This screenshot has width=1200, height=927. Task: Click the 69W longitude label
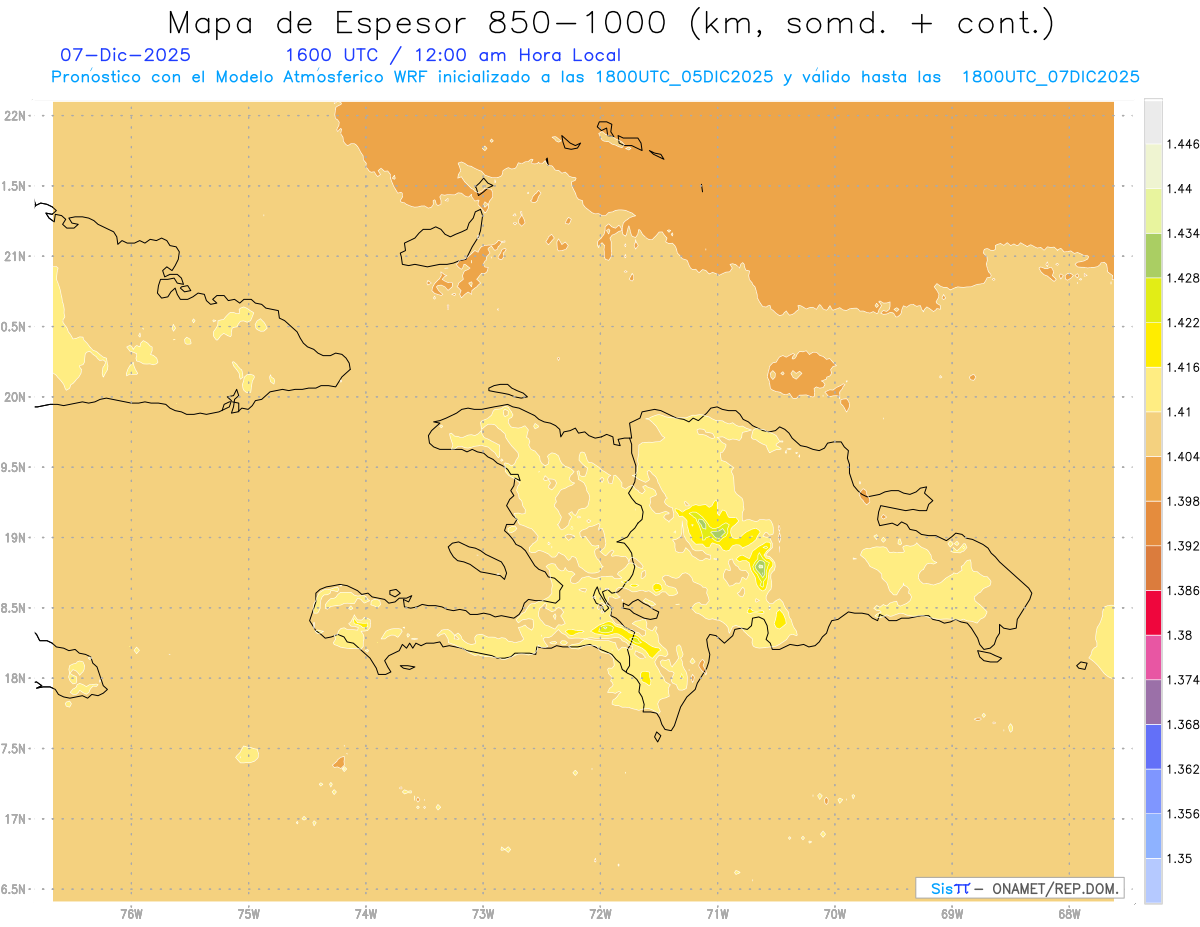click(952, 913)
